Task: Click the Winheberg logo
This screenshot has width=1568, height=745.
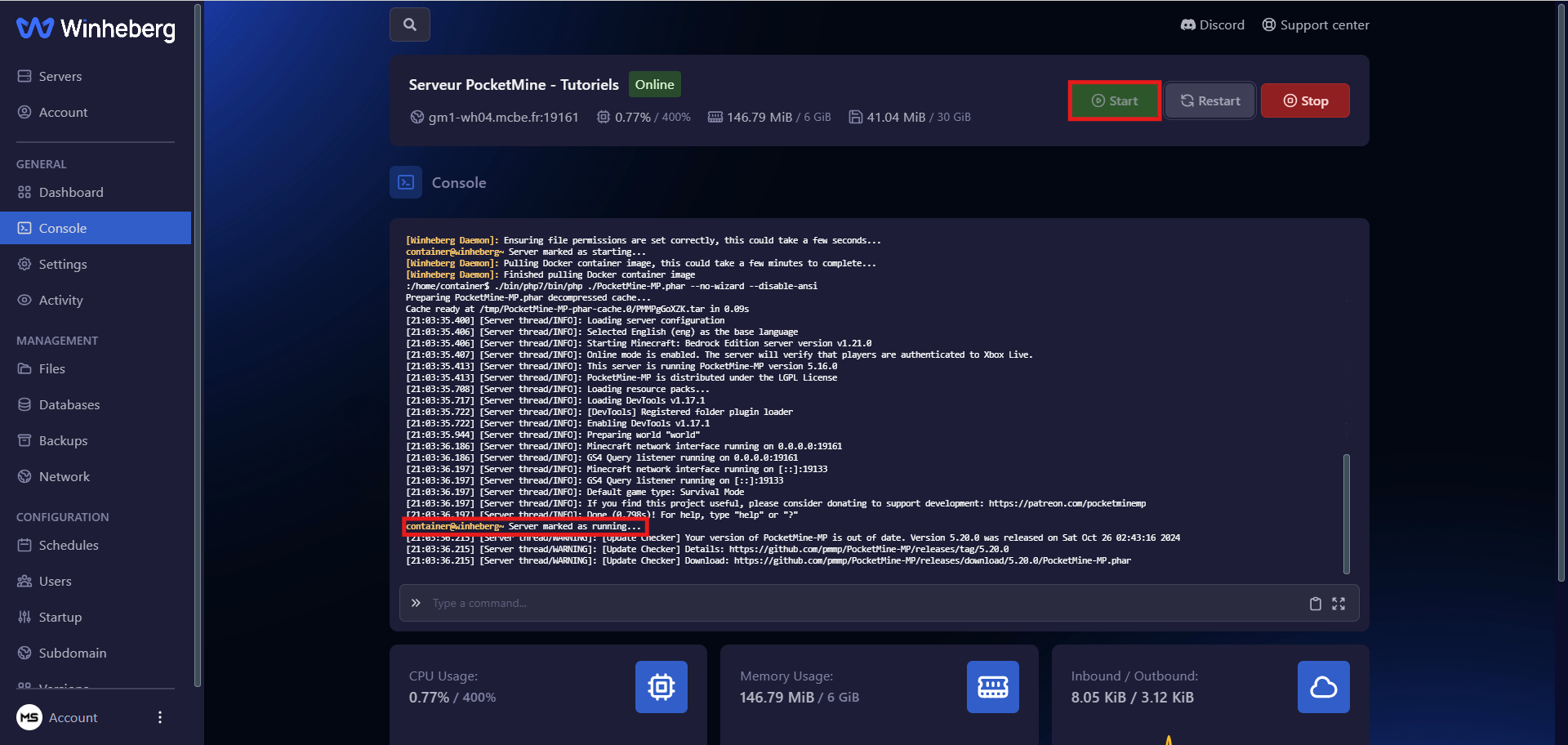Action: tap(96, 29)
